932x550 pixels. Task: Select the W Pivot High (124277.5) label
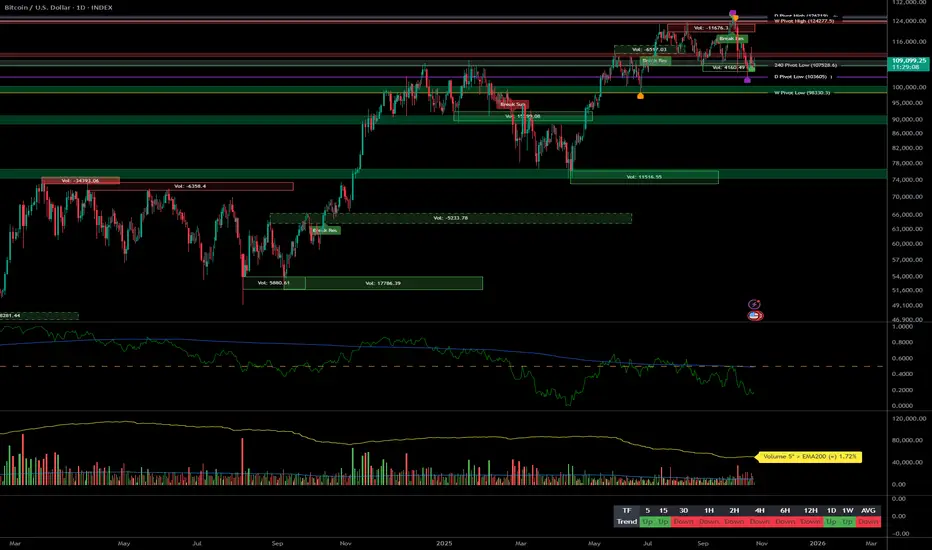(x=804, y=21)
